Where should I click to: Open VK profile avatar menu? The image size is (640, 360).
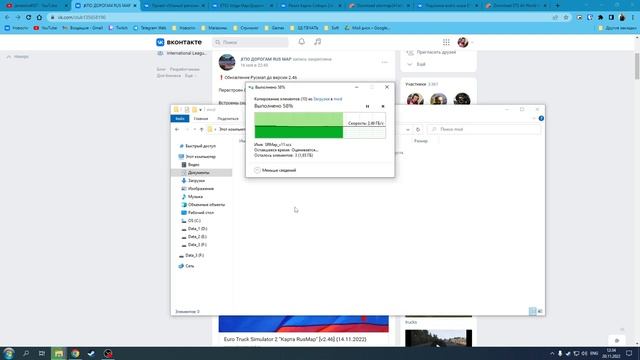(x=465, y=42)
